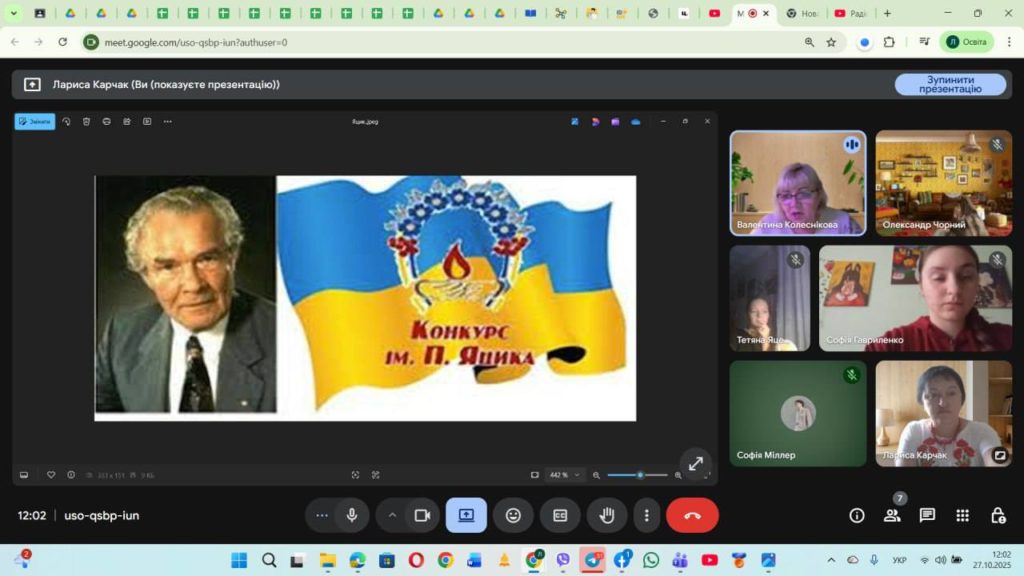1024x576 pixels.
Task: Select Софія Гавриленко video tile
Action: 915,298
